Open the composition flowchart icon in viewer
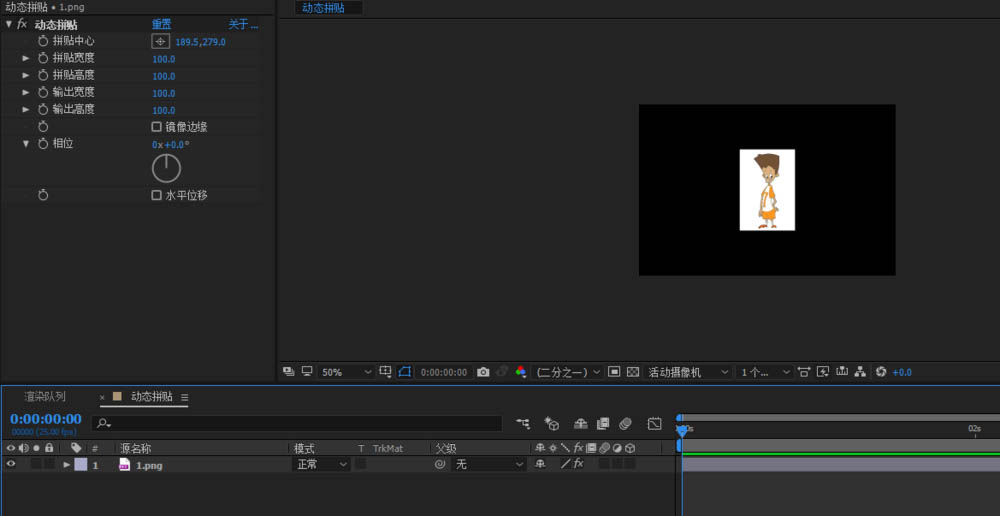The width and height of the screenshot is (1000, 516). (860, 372)
